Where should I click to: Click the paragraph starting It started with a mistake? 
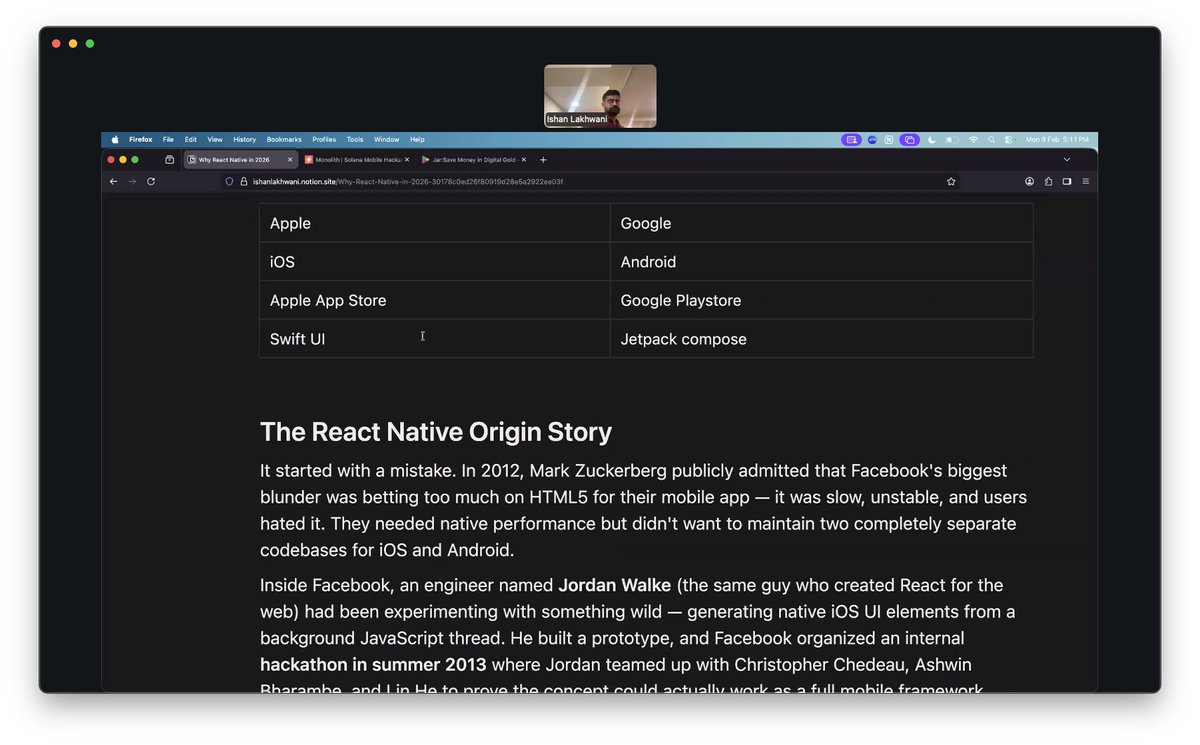643,510
